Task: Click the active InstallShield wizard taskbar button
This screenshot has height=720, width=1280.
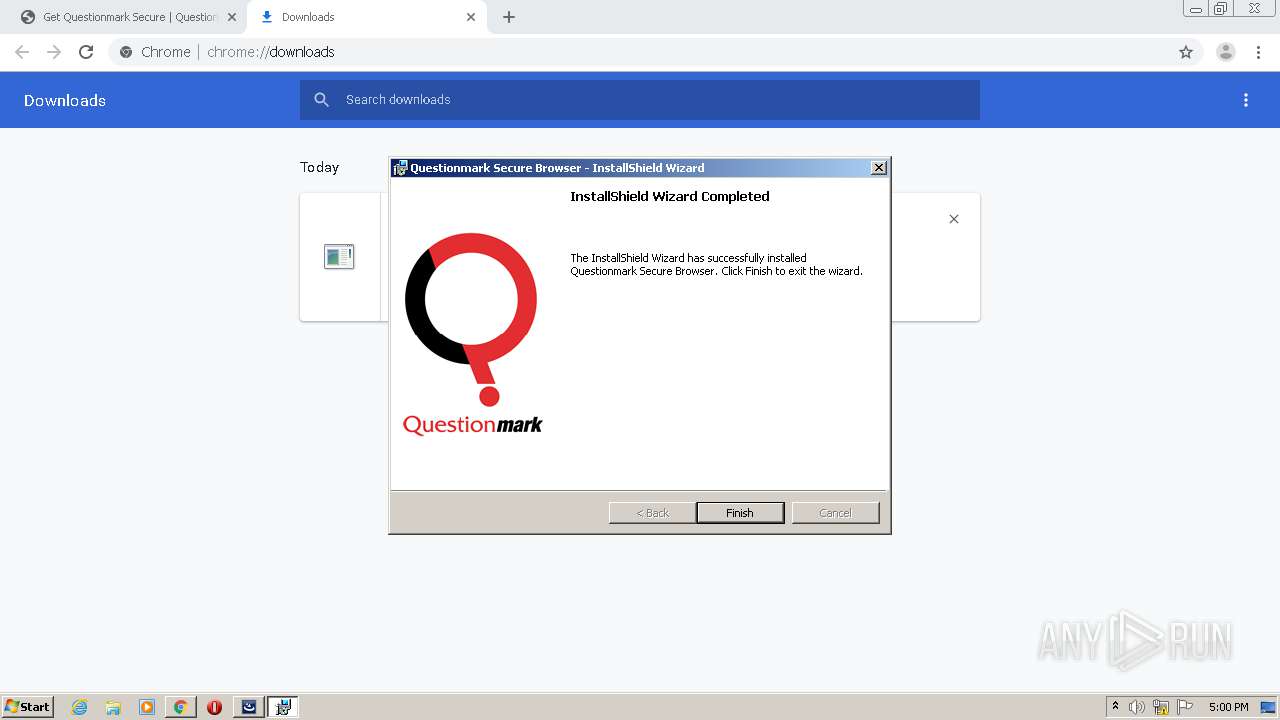Action: coord(283,707)
